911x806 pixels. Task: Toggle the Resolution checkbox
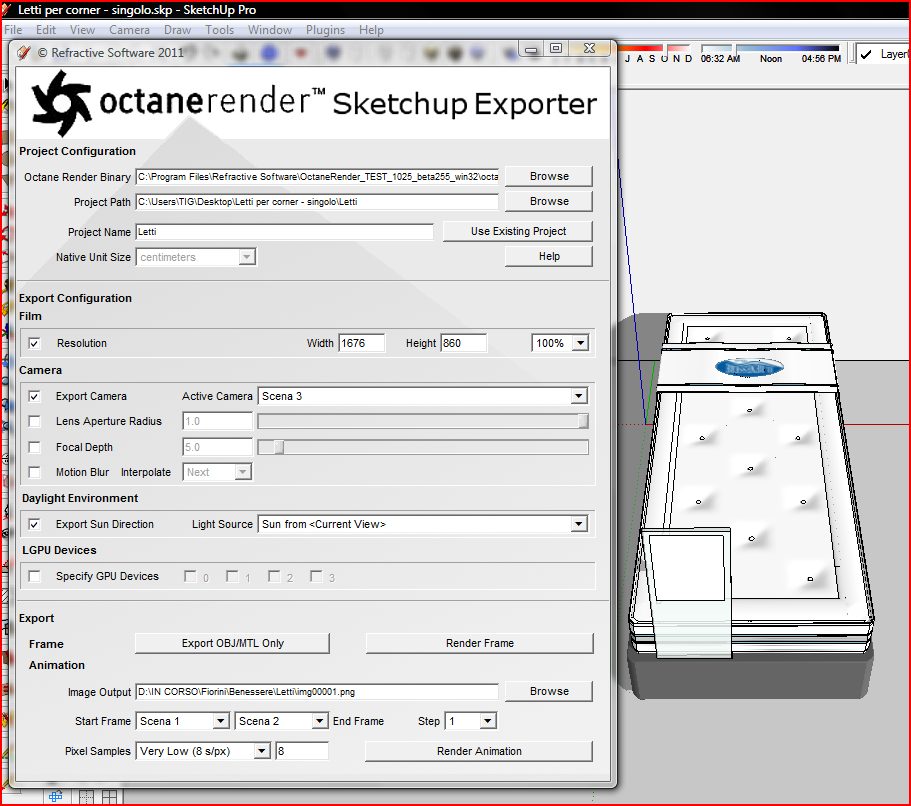point(34,343)
